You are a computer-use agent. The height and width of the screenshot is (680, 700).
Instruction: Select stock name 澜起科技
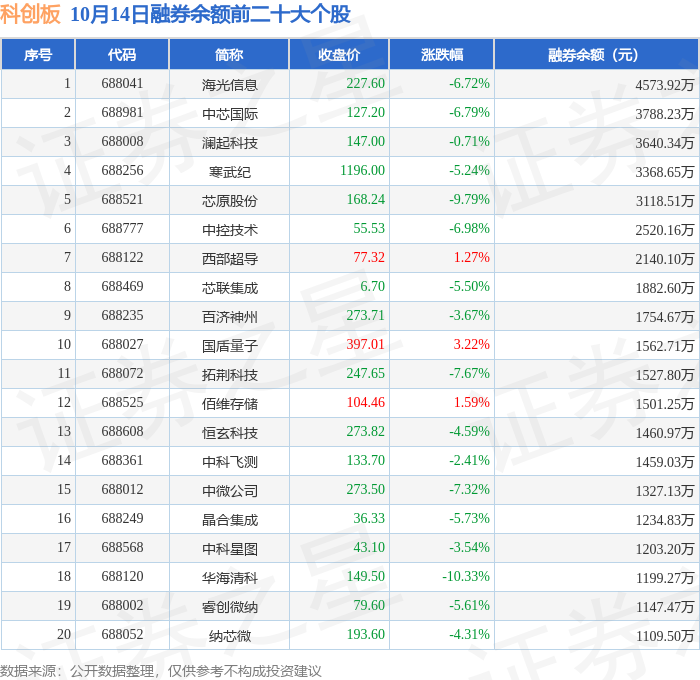pyautogui.click(x=229, y=142)
